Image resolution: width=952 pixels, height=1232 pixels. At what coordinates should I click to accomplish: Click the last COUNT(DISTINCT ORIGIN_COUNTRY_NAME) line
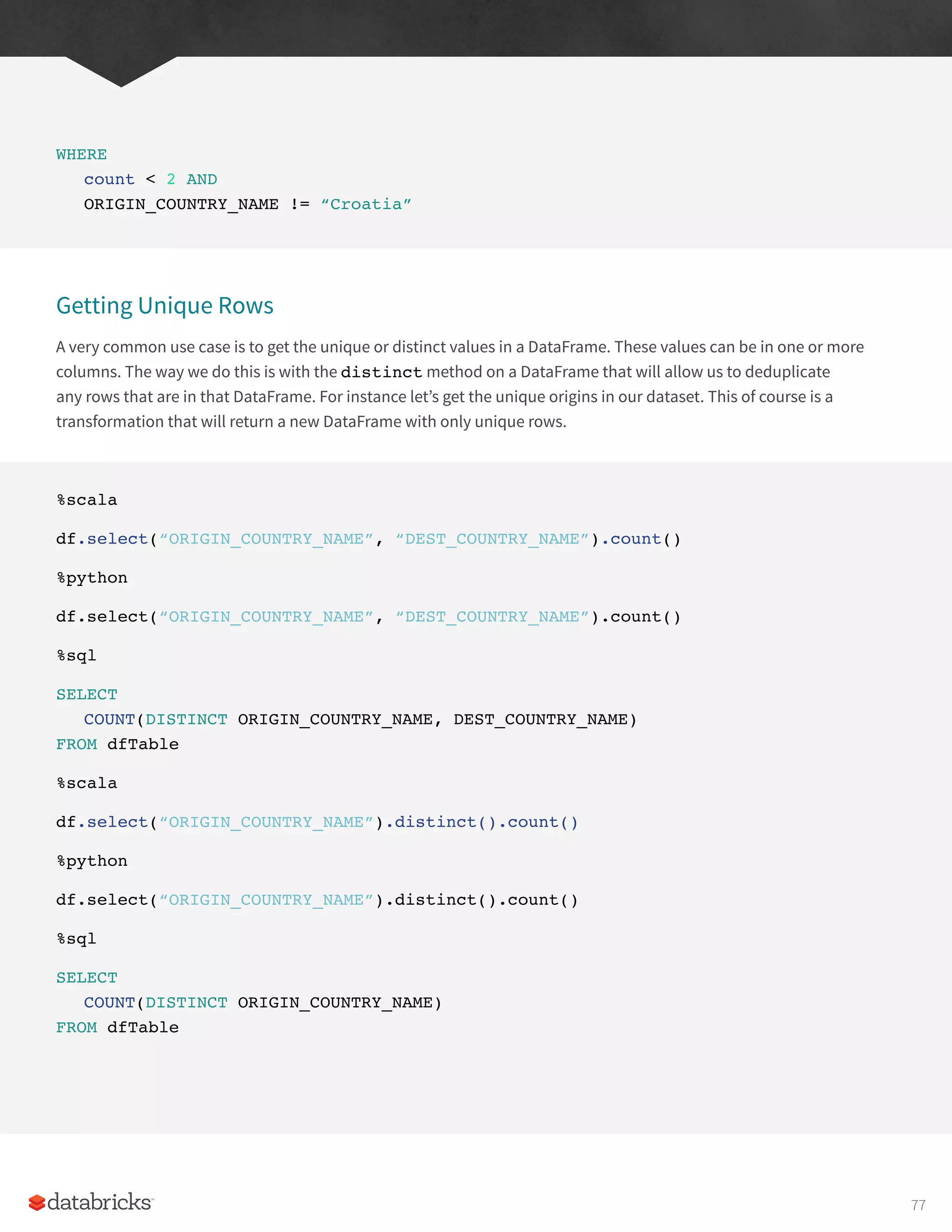(x=263, y=1002)
